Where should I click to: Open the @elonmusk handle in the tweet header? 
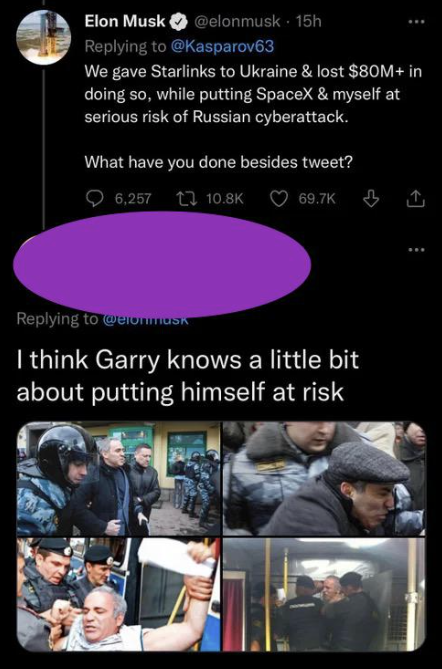[238, 21]
